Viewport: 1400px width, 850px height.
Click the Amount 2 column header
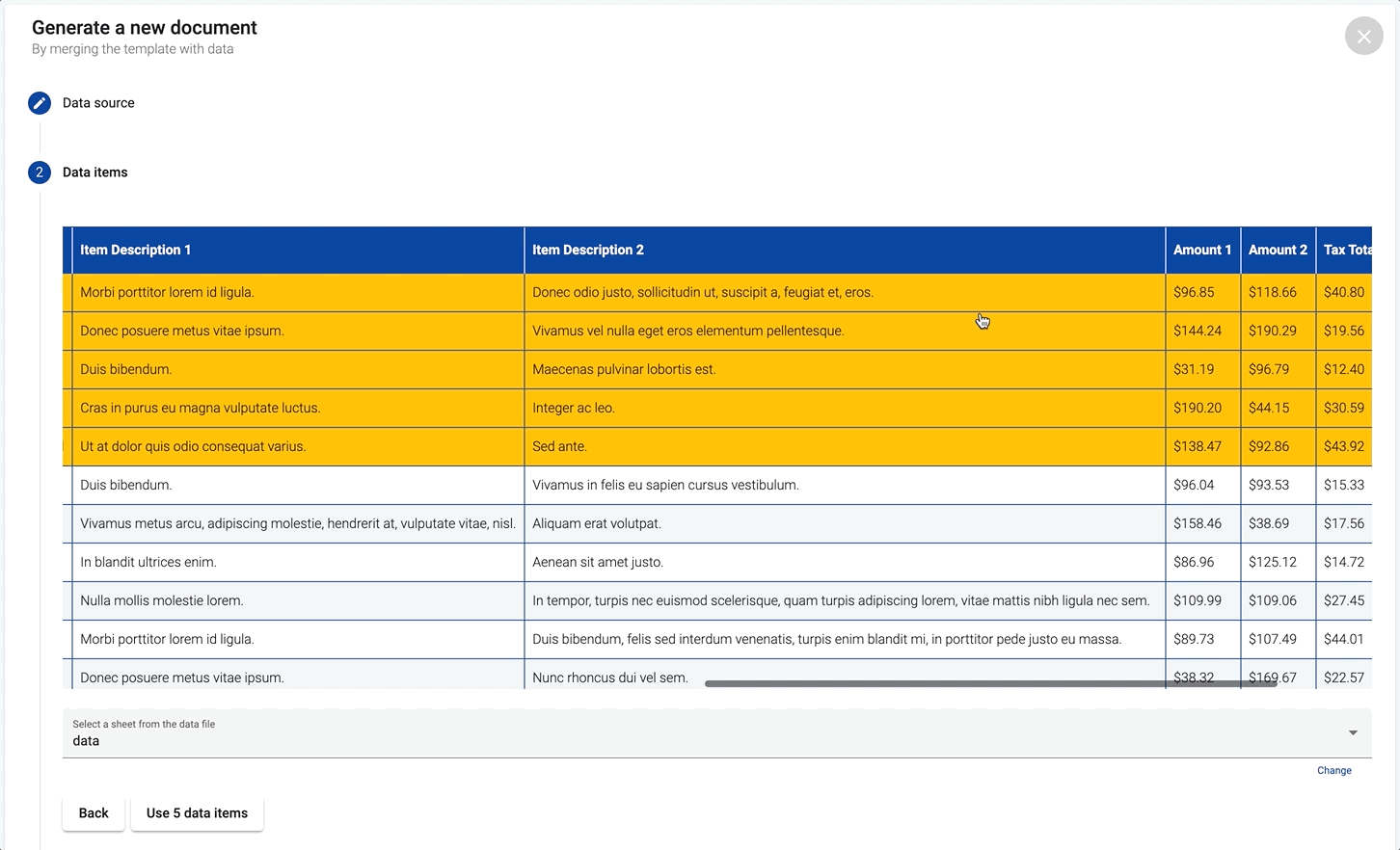pos(1278,251)
